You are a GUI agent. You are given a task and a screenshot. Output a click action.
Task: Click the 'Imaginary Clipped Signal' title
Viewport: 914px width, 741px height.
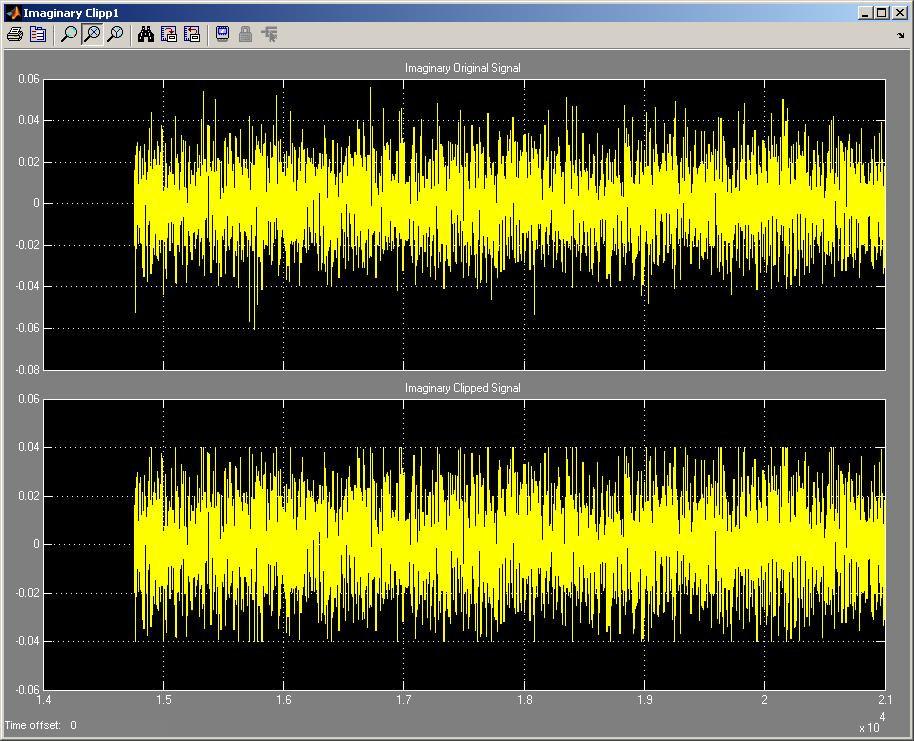tap(463, 388)
